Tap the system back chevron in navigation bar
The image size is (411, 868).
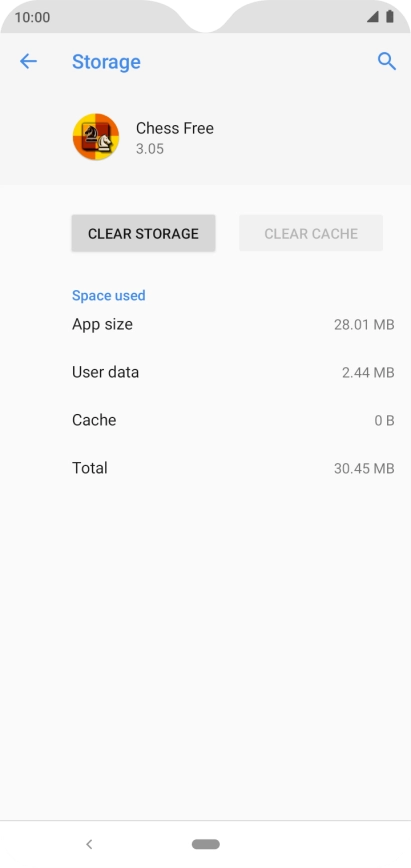(x=89, y=844)
